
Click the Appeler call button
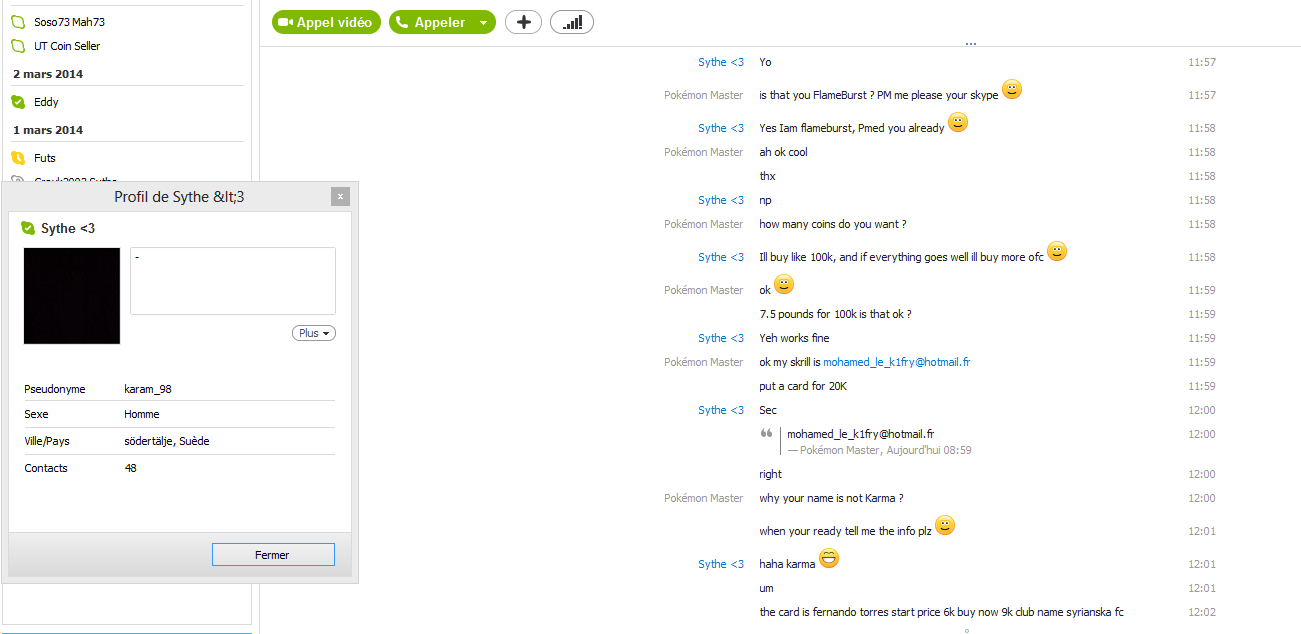432,22
